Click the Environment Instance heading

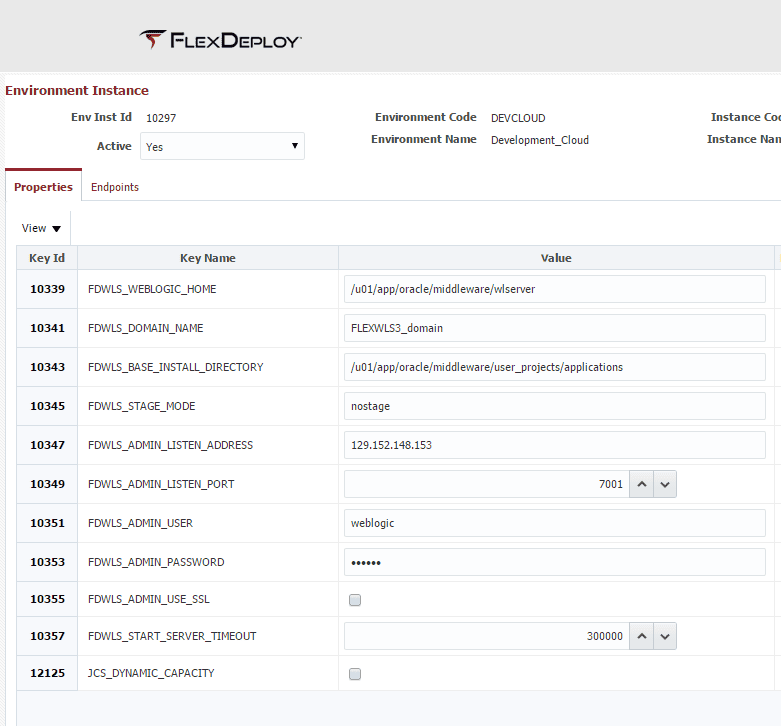pyautogui.click(x=77, y=90)
